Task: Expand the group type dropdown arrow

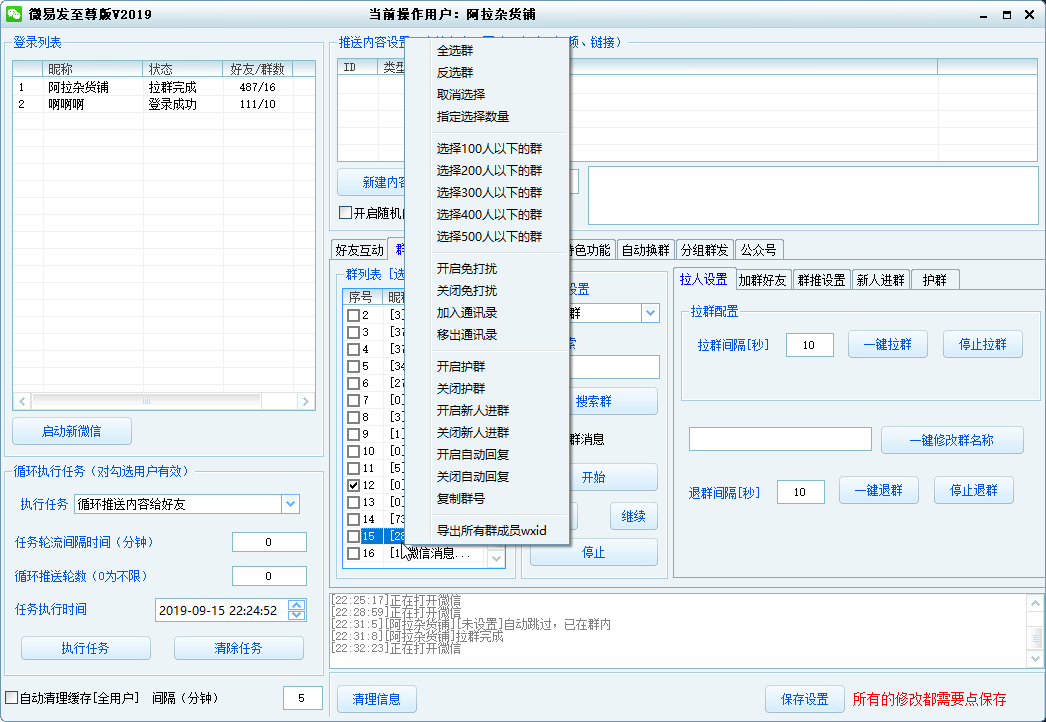Action: (x=650, y=313)
